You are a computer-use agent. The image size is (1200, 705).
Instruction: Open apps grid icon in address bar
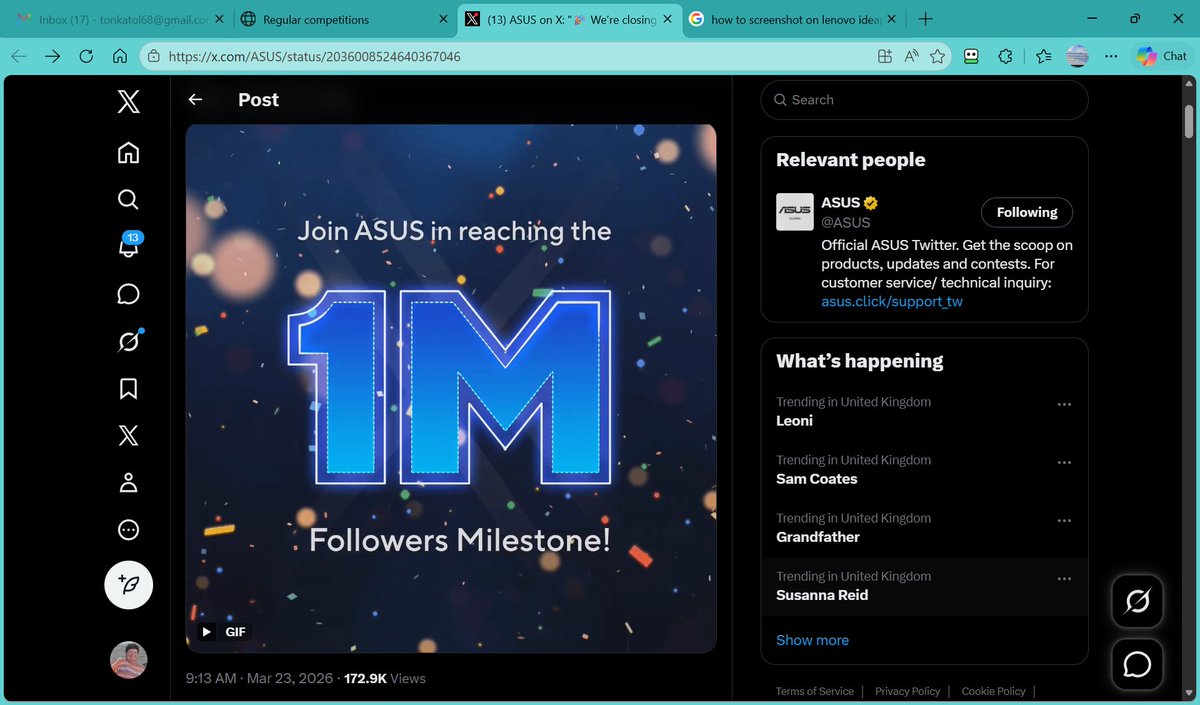click(885, 57)
